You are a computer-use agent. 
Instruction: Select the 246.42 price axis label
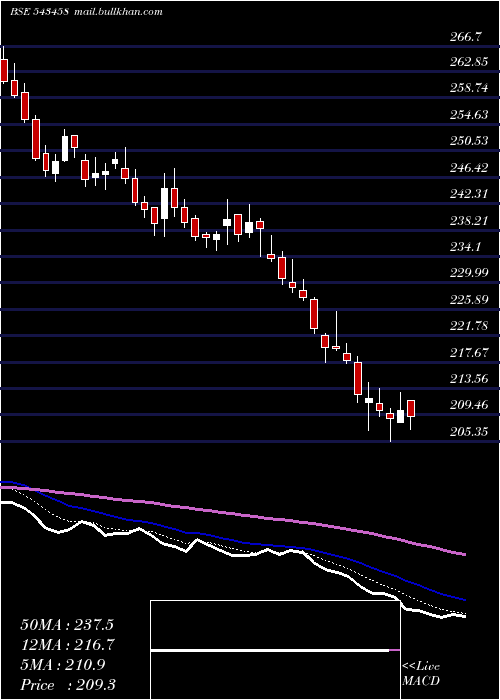click(x=469, y=168)
